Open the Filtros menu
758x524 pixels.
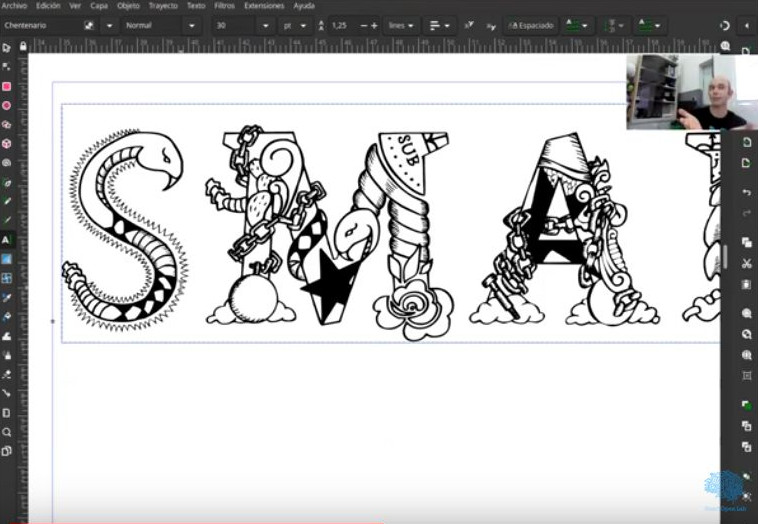pos(224,6)
